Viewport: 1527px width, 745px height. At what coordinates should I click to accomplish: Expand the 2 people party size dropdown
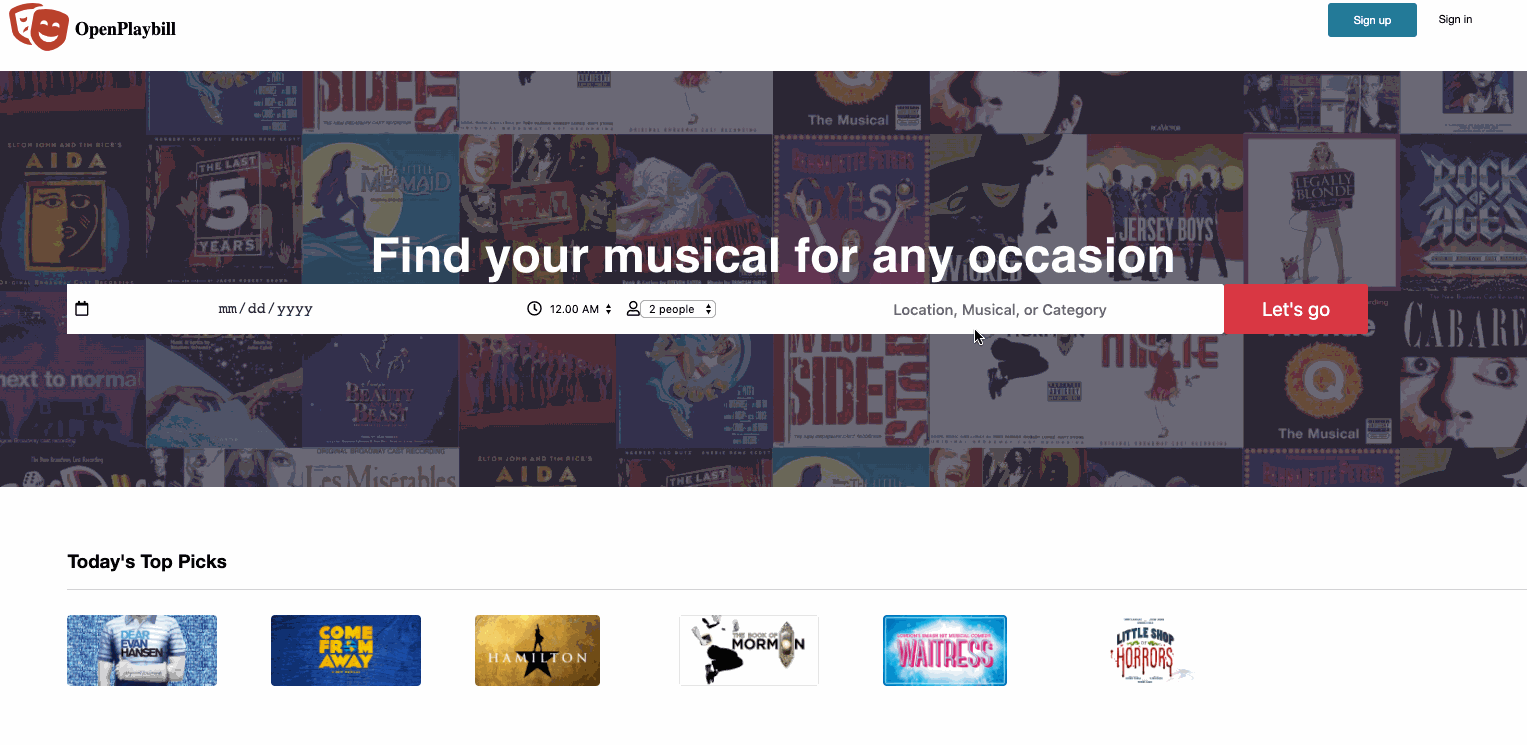click(678, 309)
